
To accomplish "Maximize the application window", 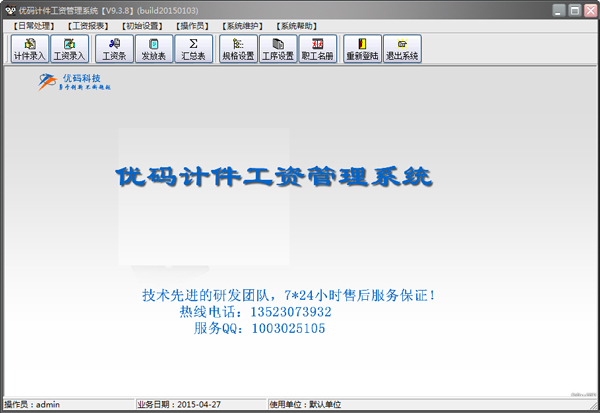I will pyautogui.click(x=575, y=10).
